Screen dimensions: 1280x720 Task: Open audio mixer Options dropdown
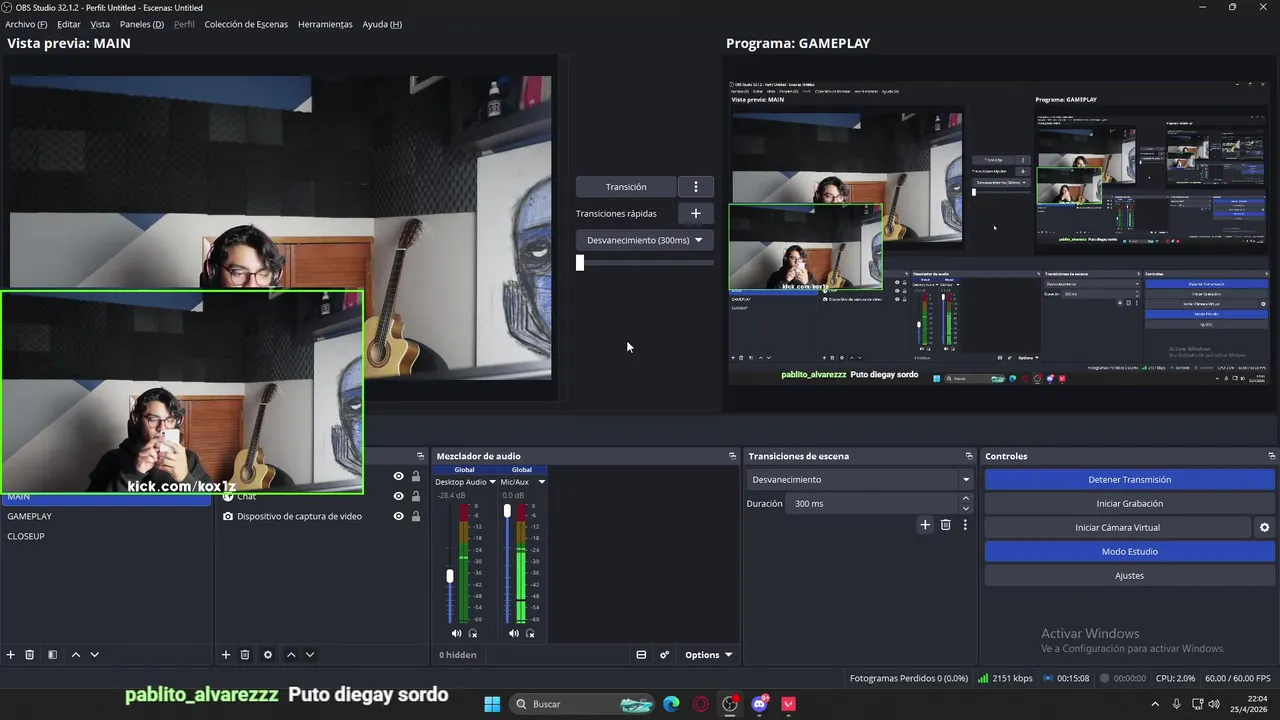tap(708, 655)
